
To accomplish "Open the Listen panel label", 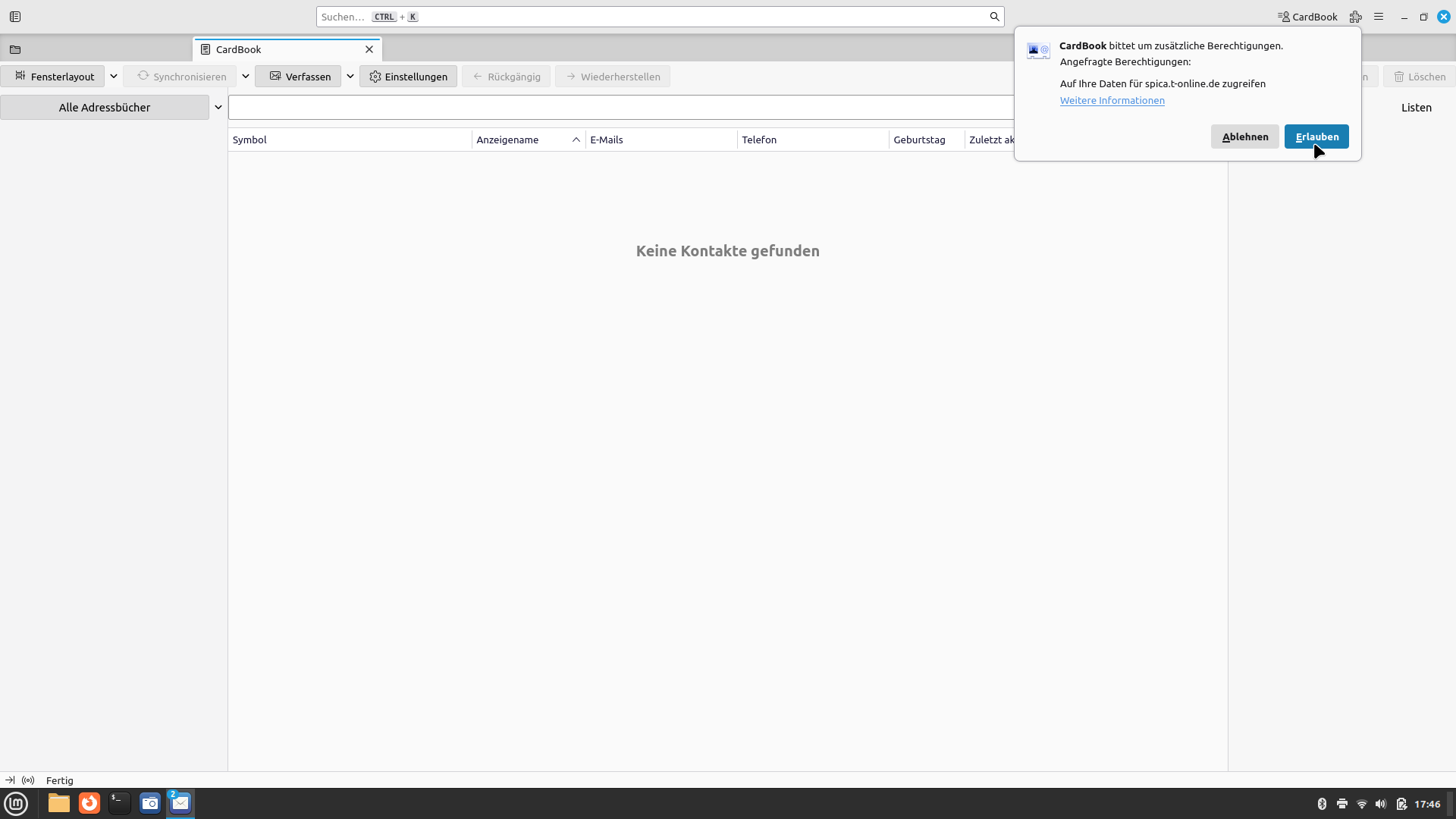I will (1416, 108).
